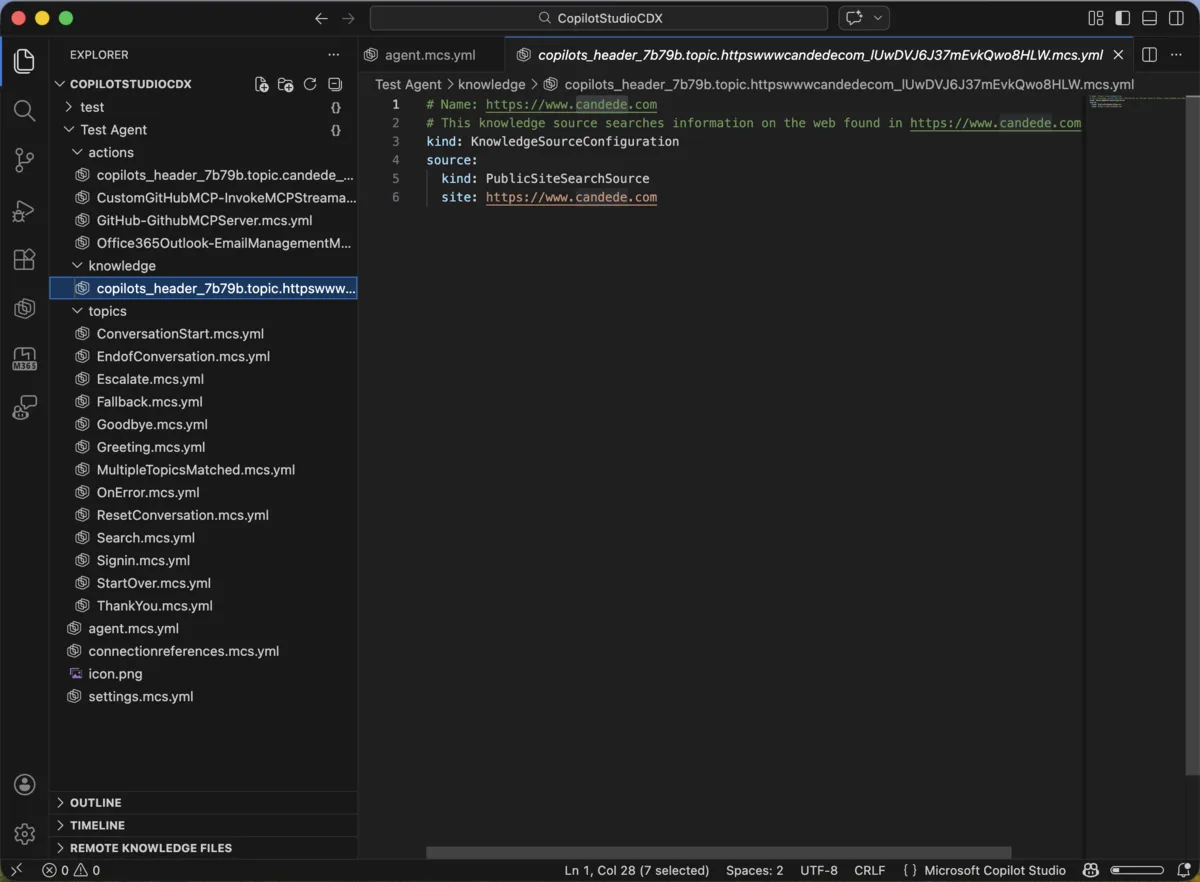Expand the test folder in the Explorer
The height and width of the screenshot is (882, 1200).
(x=90, y=106)
